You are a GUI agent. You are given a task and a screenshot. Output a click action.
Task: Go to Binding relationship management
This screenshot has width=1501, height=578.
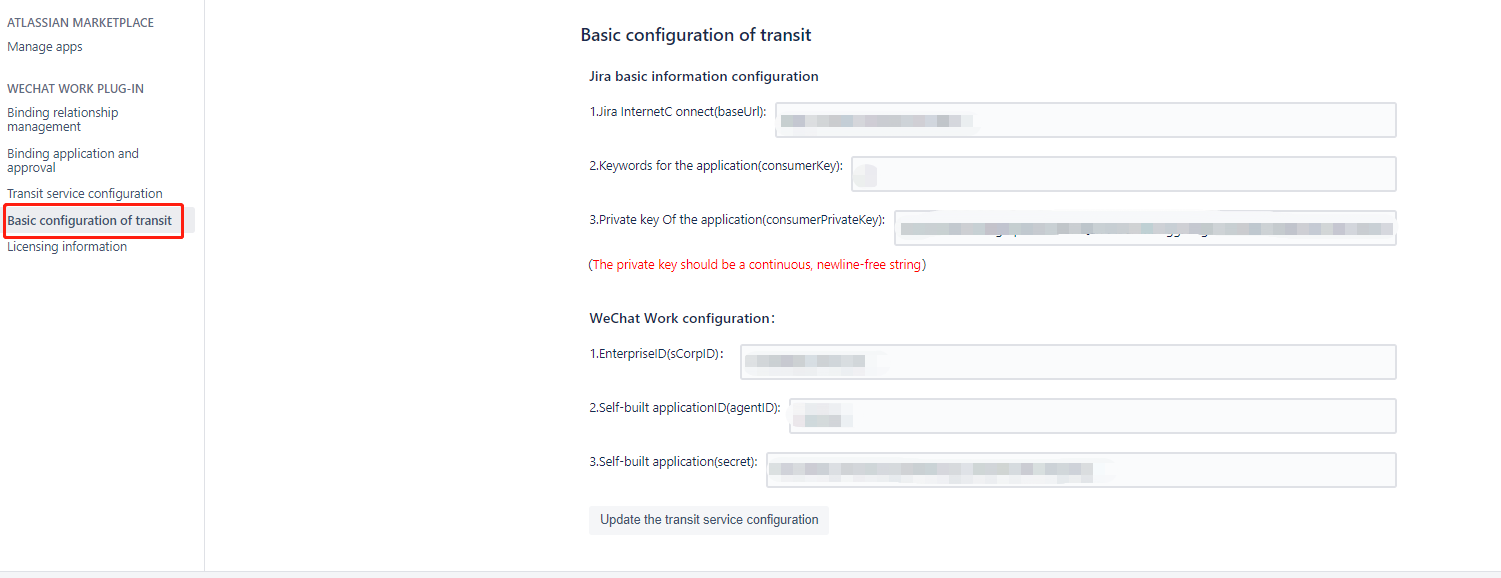point(62,120)
